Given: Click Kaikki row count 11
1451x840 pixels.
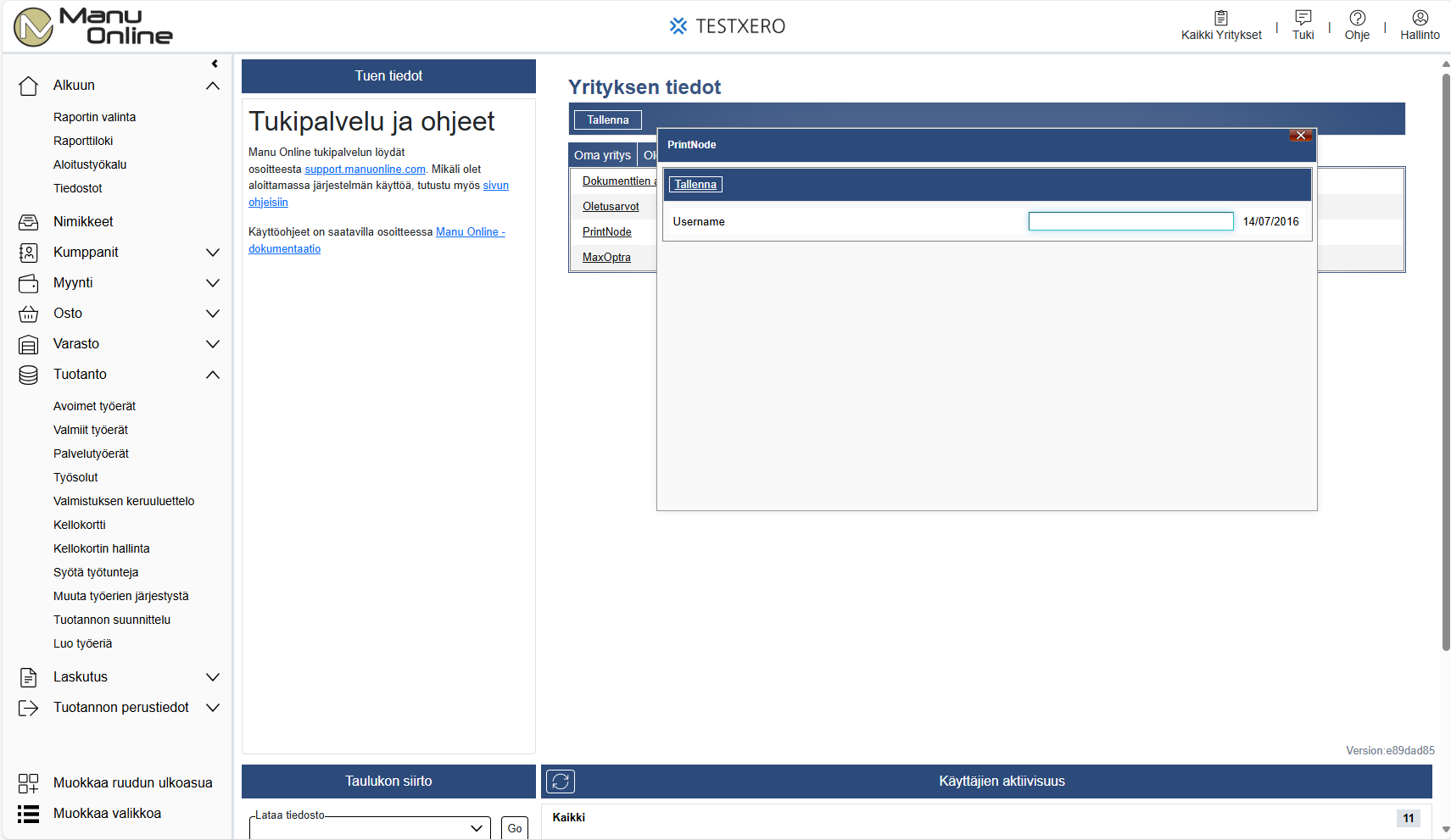Looking at the screenshot, I should [1409, 818].
